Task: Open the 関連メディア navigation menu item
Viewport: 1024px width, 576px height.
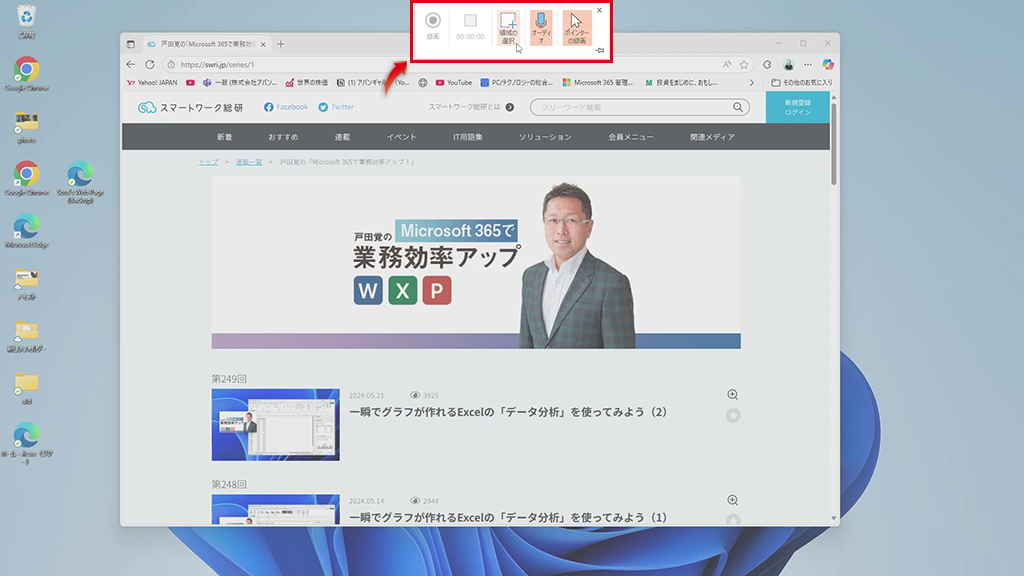Action: coord(712,137)
